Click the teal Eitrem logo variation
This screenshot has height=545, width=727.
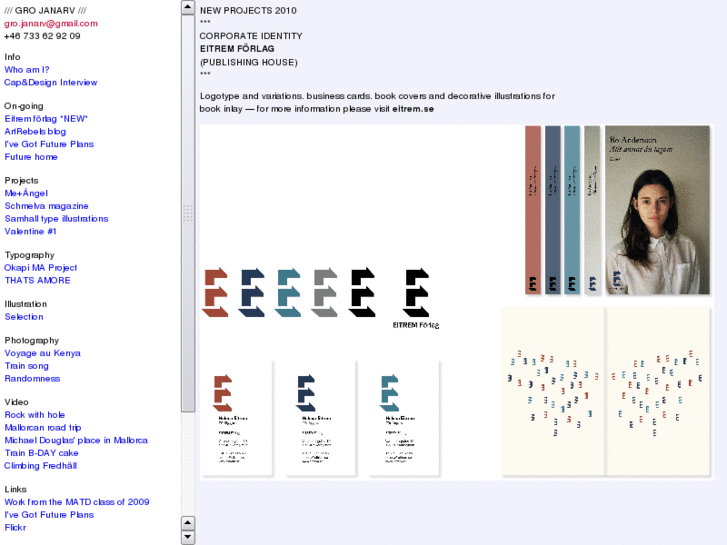click(288, 292)
